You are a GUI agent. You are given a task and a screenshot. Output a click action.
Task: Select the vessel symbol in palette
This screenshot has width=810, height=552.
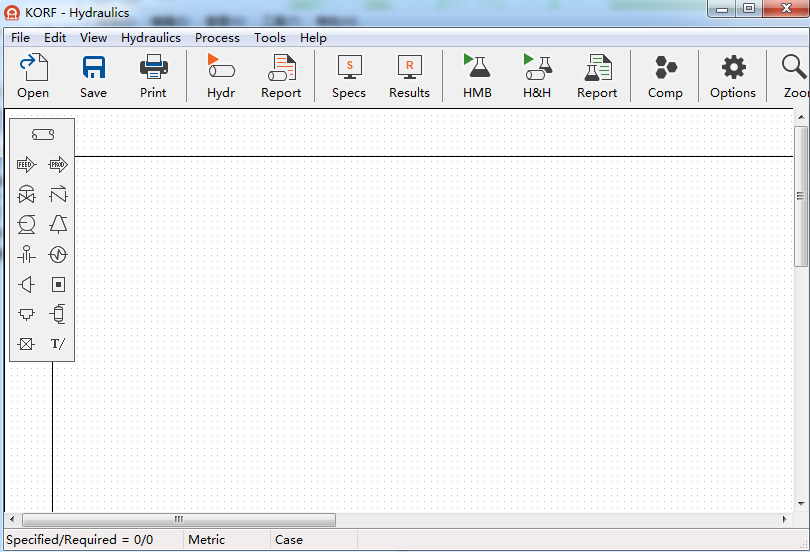coord(58,314)
